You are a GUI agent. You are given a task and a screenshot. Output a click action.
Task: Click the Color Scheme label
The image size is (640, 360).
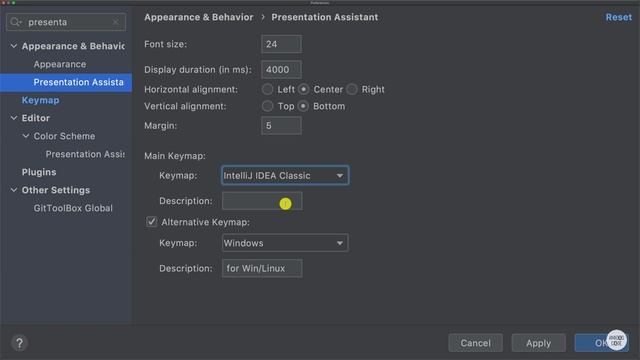tap(64, 136)
